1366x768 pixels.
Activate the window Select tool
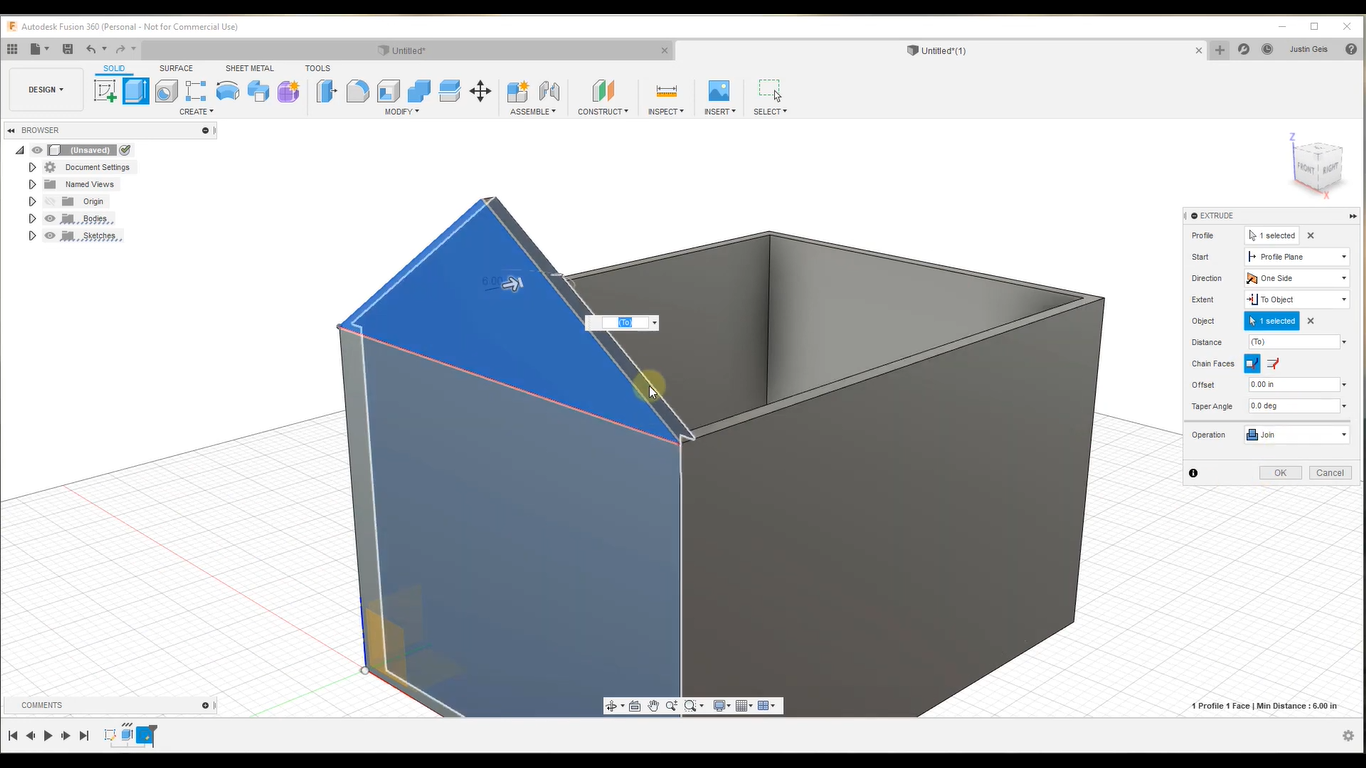pyautogui.click(x=770, y=90)
